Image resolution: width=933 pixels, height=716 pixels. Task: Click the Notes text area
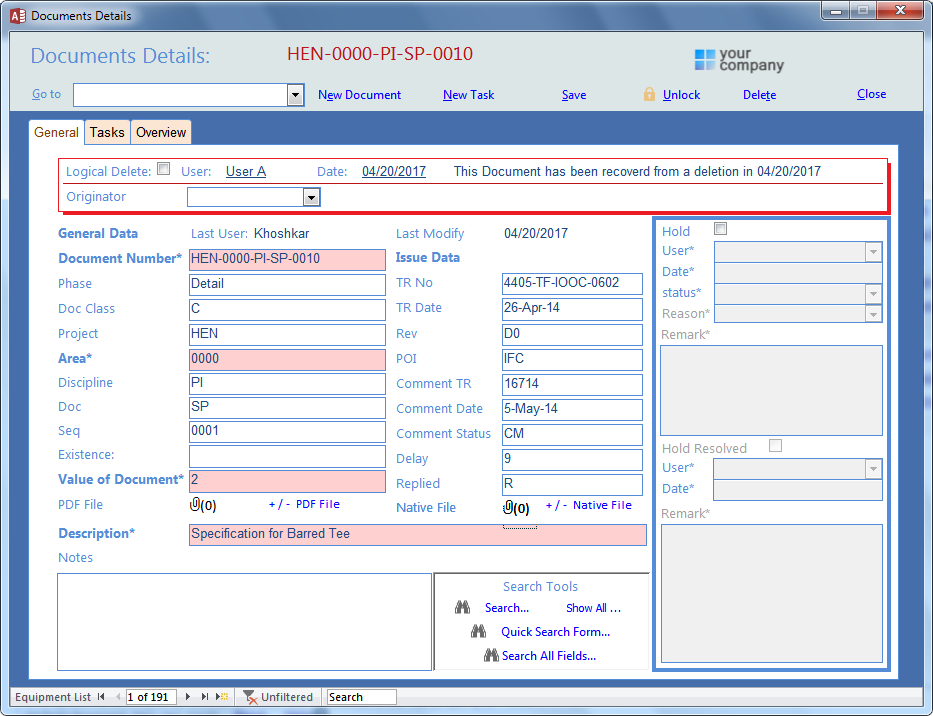pos(245,622)
